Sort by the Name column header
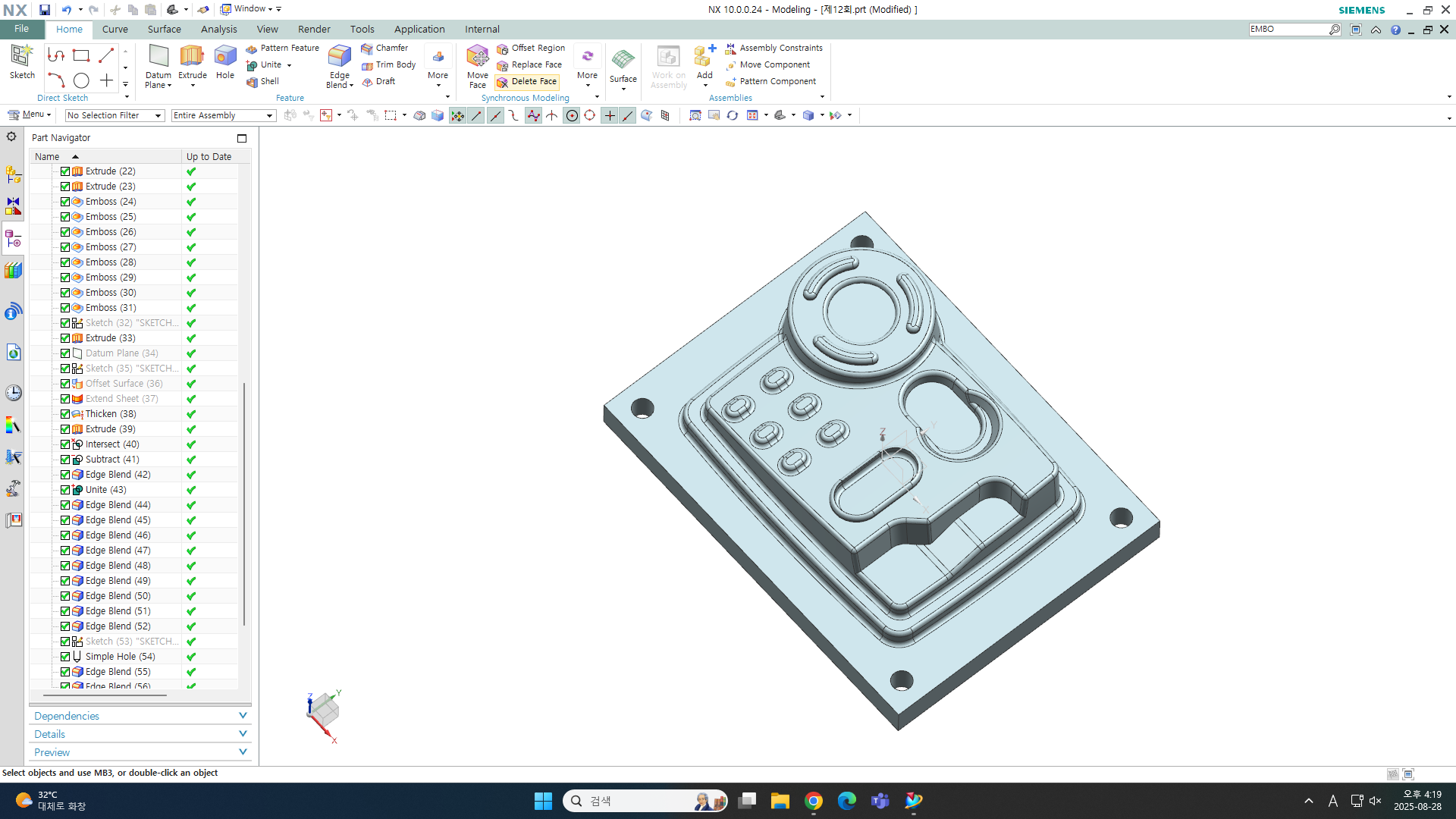The width and height of the screenshot is (1456, 819). click(47, 156)
